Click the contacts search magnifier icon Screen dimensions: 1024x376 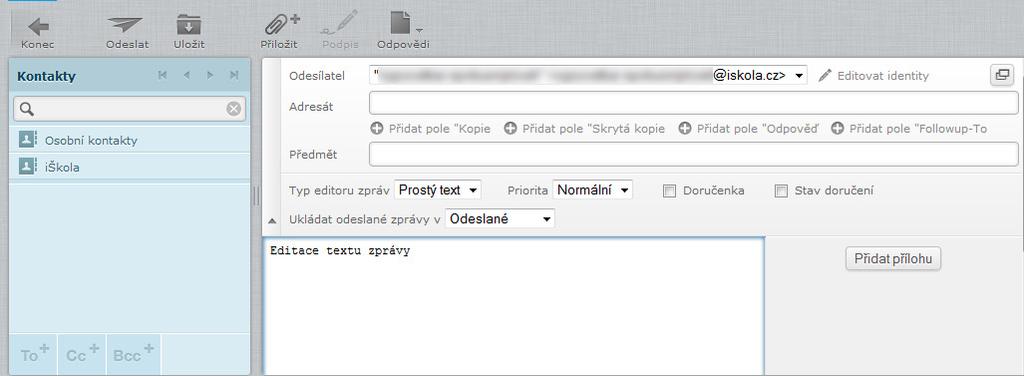[x=27, y=109]
